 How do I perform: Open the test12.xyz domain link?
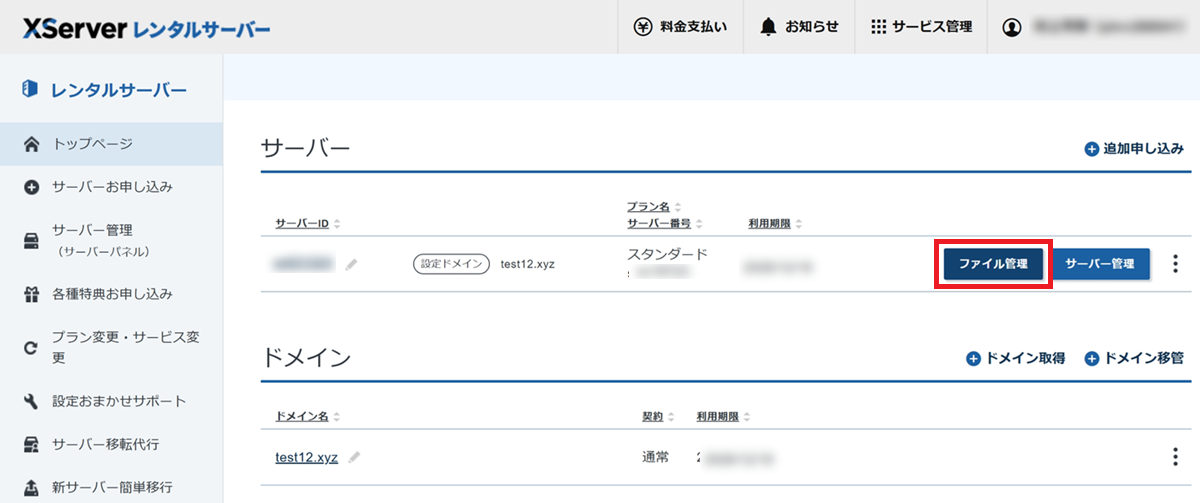pyautogui.click(x=306, y=457)
